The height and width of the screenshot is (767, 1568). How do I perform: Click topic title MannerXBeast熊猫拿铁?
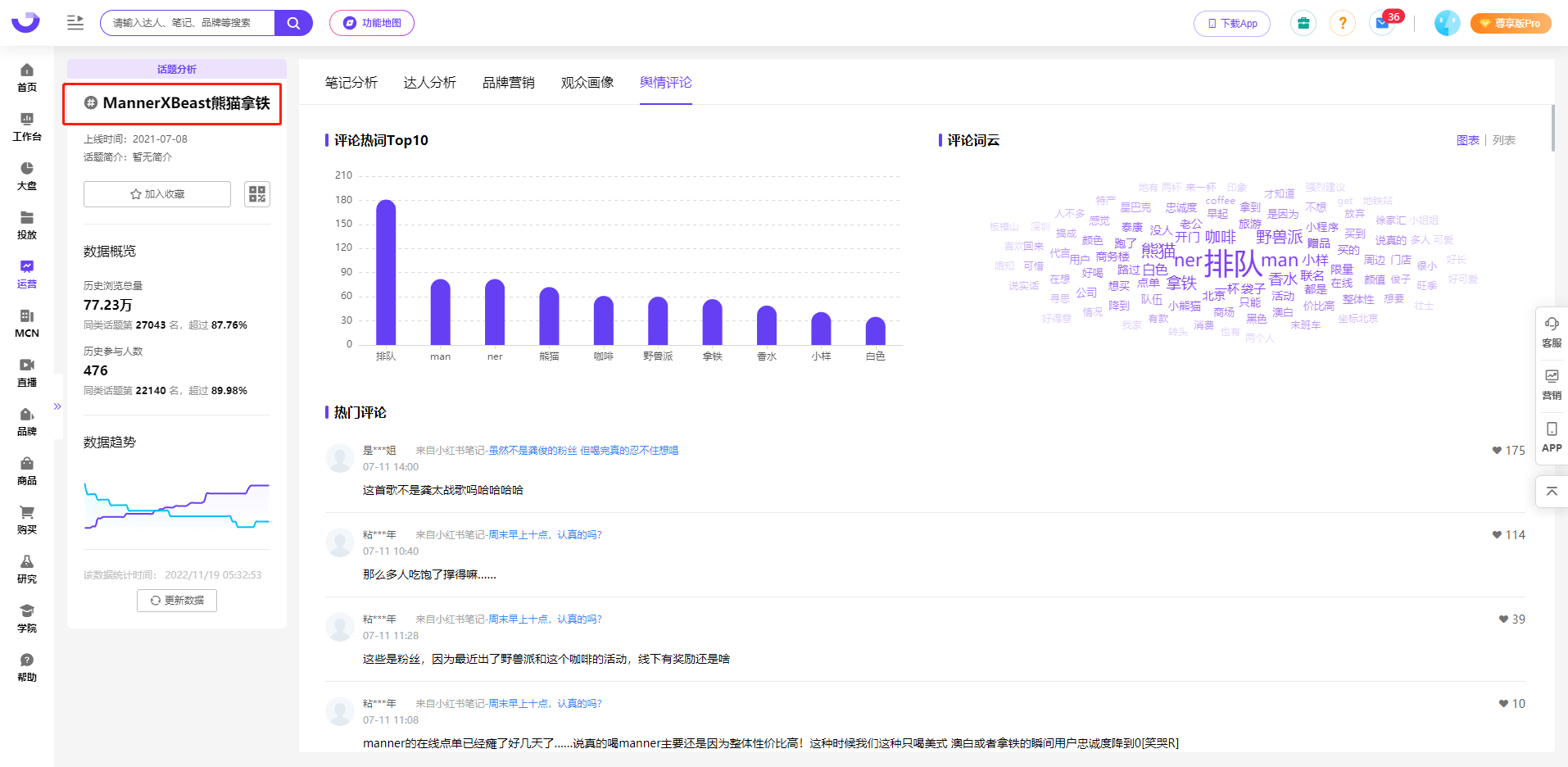pyautogui.click(x=186, y=103)
